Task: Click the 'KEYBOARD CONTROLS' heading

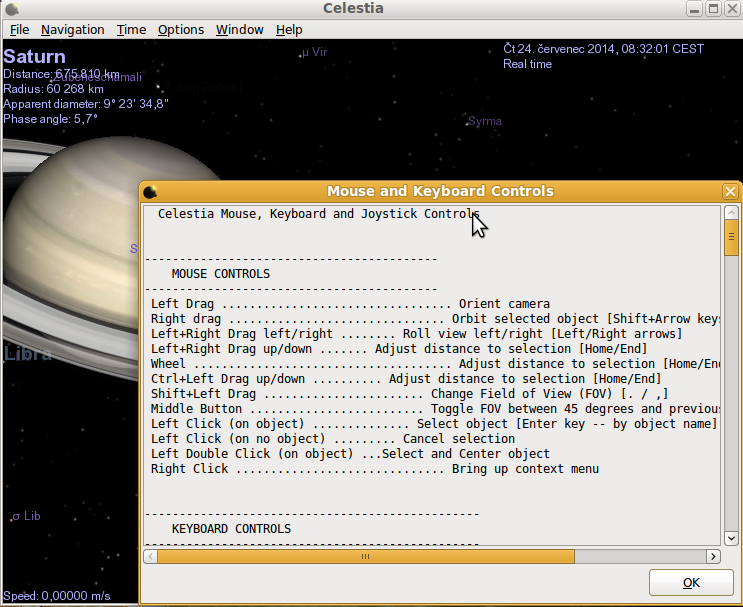Action: click(x=231, y=529)
